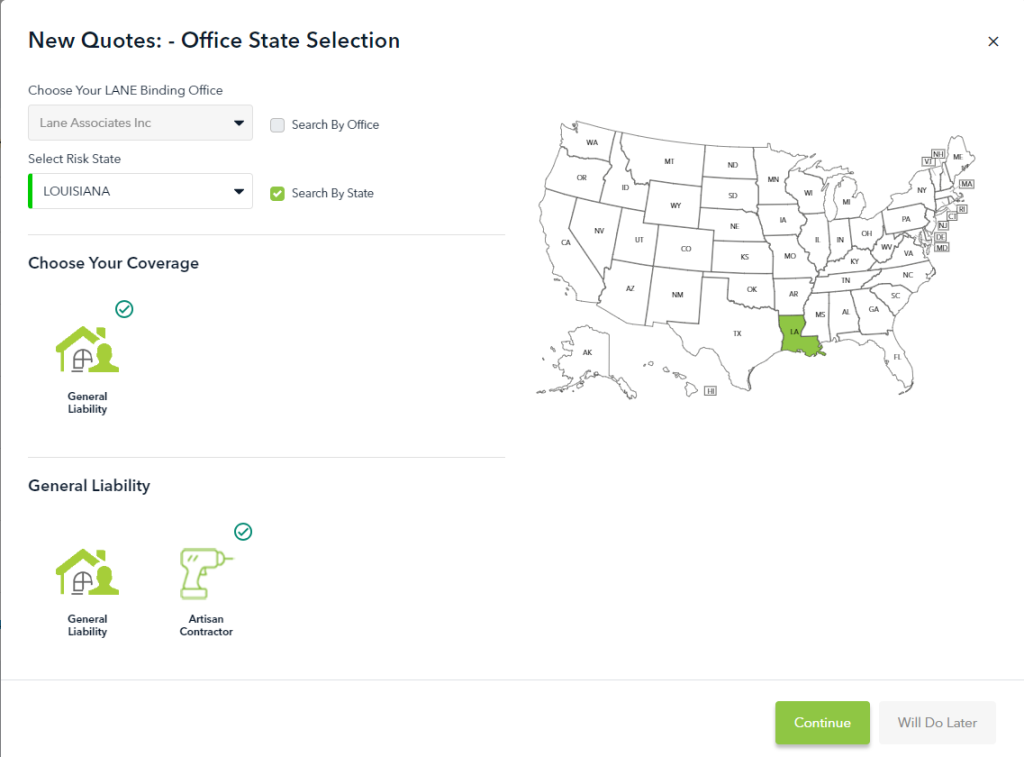Viewport: 1024px width, 757px height.
Task: Open the LANE Binding Office dropdown
Action: (139, 122)
